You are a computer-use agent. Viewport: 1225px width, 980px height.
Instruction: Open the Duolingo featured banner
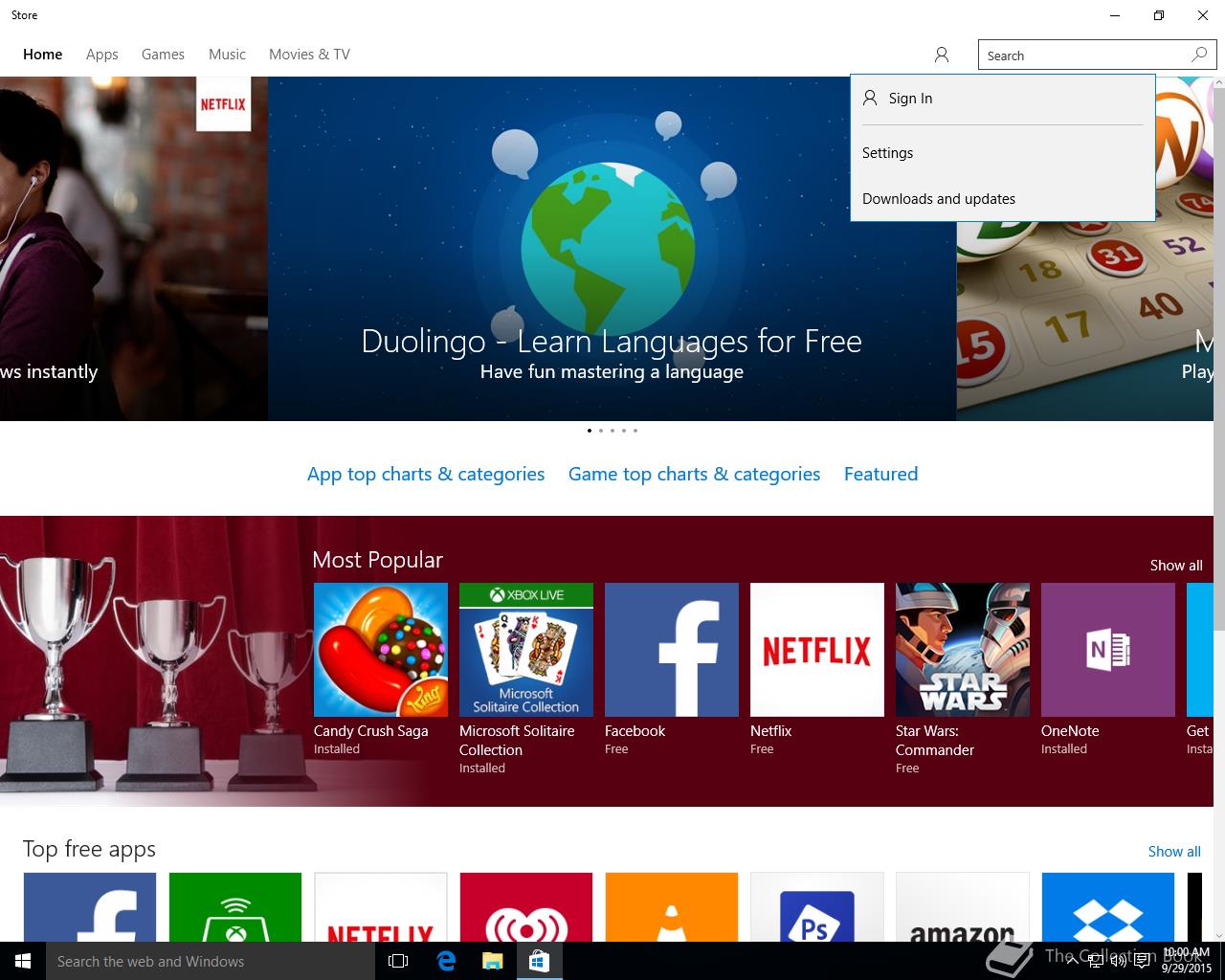pyautogui.click(x=612, y=249)
